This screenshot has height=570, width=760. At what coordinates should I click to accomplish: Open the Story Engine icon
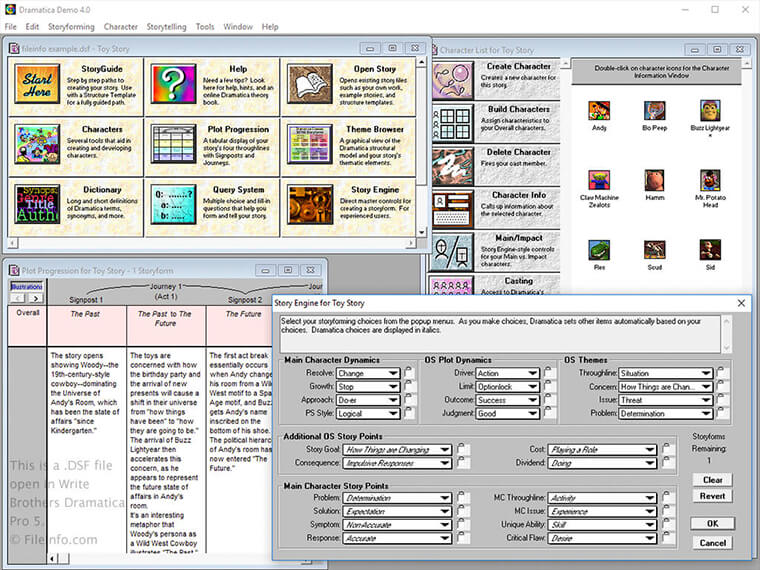311,204
